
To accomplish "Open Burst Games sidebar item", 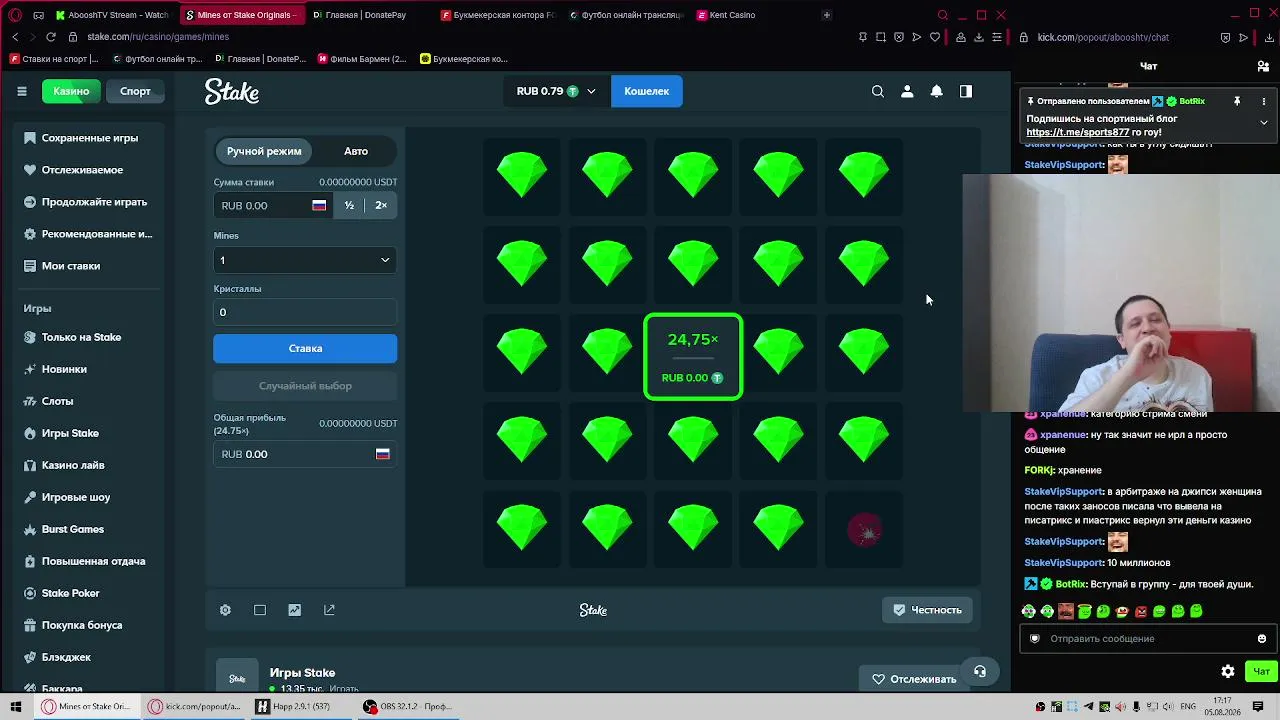I will (x=72, y=529).
